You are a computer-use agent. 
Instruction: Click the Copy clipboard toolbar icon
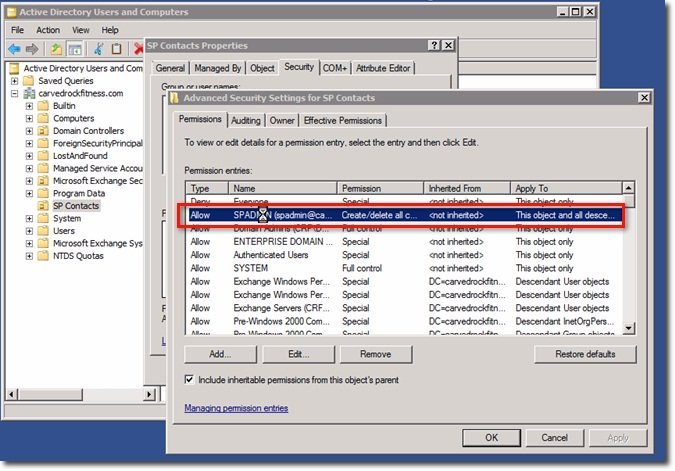pos(116,49)
